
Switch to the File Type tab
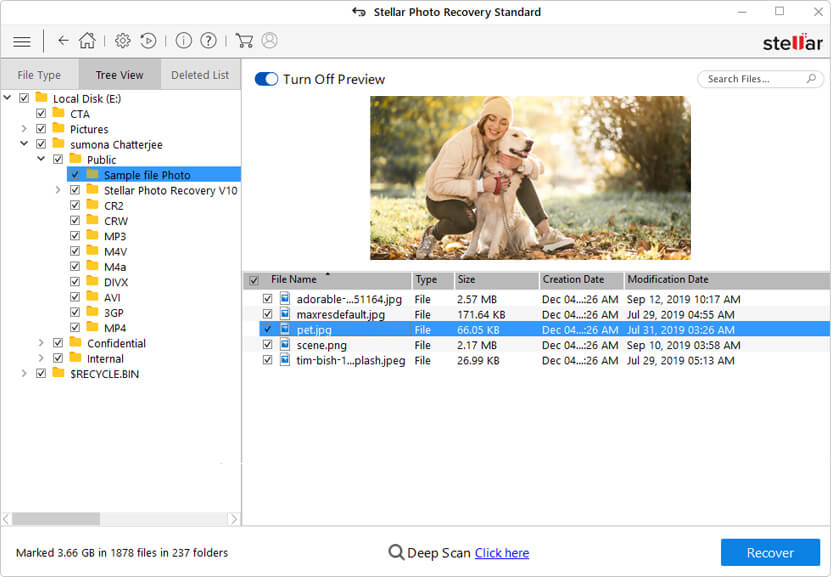[x=39, y=75]
